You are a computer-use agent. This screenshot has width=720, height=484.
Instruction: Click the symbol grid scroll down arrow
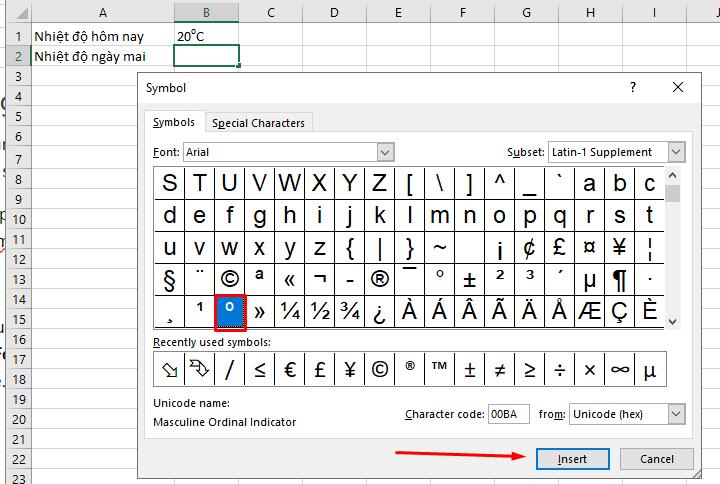click(x=673, y=322)
